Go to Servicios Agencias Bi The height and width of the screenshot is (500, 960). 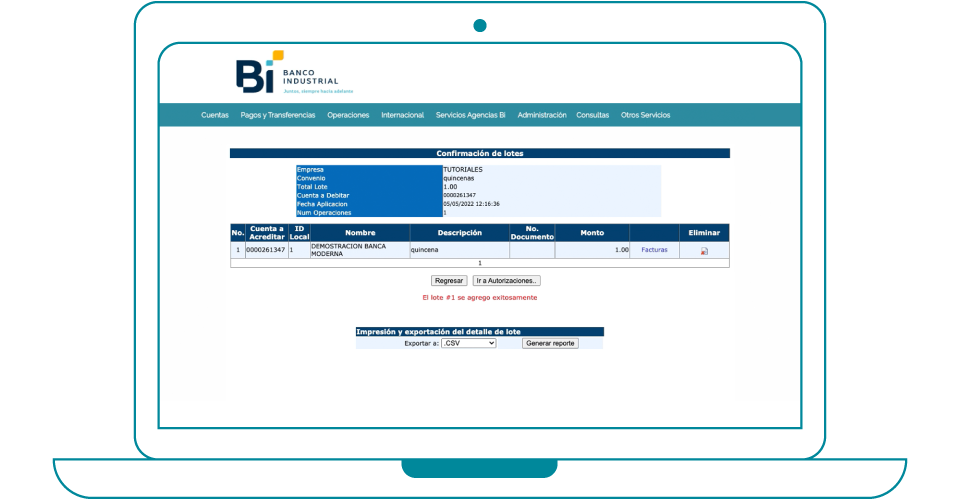pos(470,115)
